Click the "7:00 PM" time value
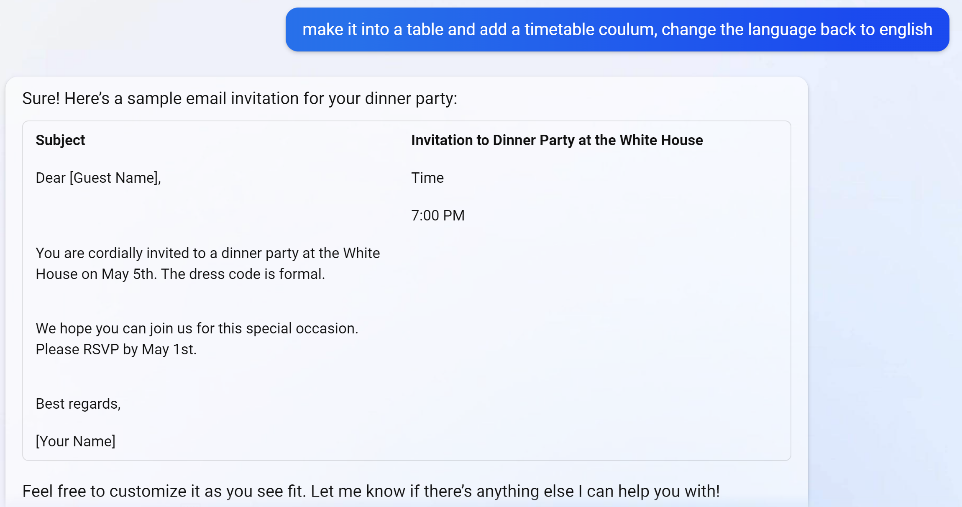This screenshot has width=962, height=507. (438, 216)
